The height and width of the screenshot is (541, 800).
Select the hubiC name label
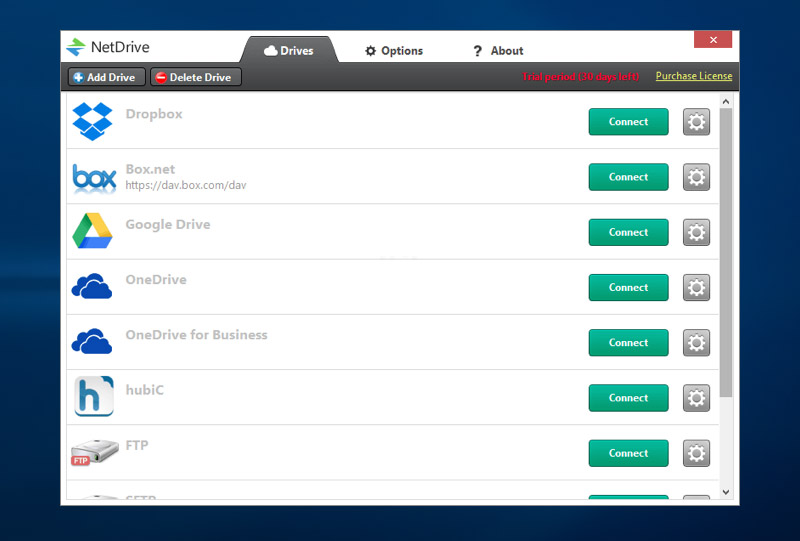(x=145, y=390)
